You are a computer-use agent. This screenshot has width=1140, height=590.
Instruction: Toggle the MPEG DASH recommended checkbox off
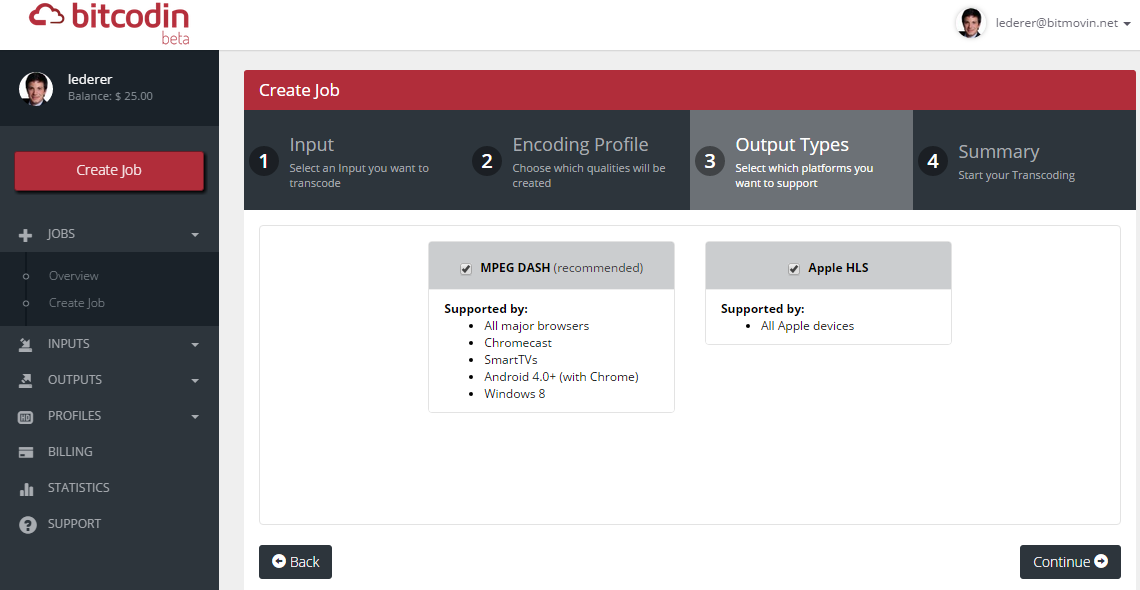click(465, 267)
